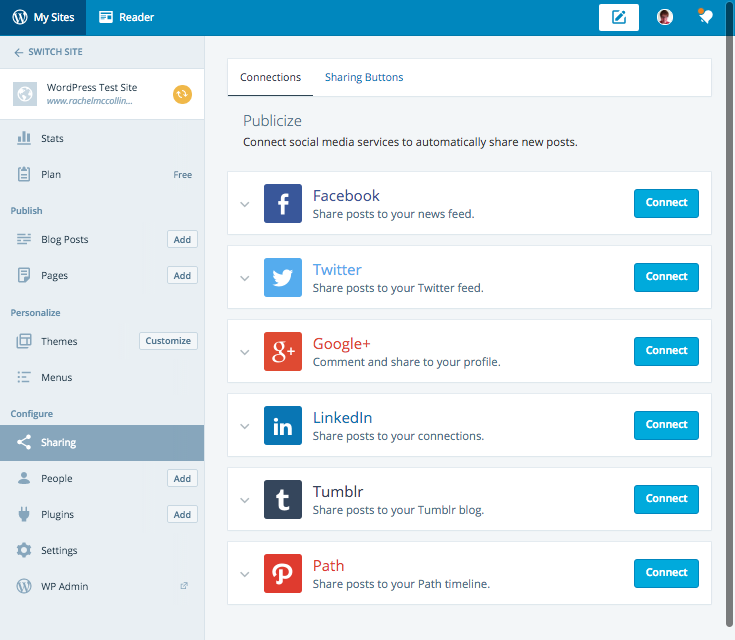Expand the Path connection details chevron

(245, 574)
